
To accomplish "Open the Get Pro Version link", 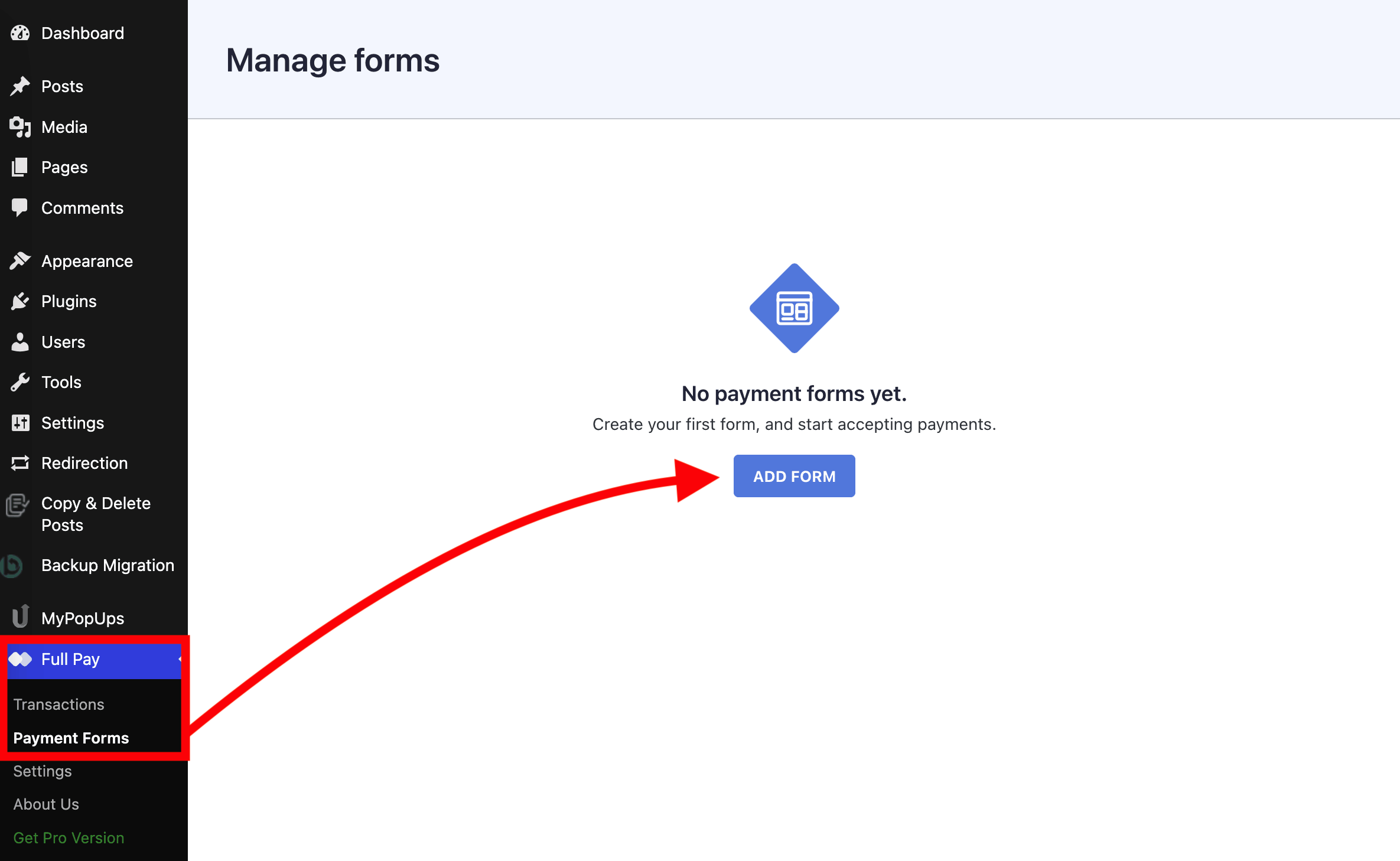I will click(x=69, y=837).
